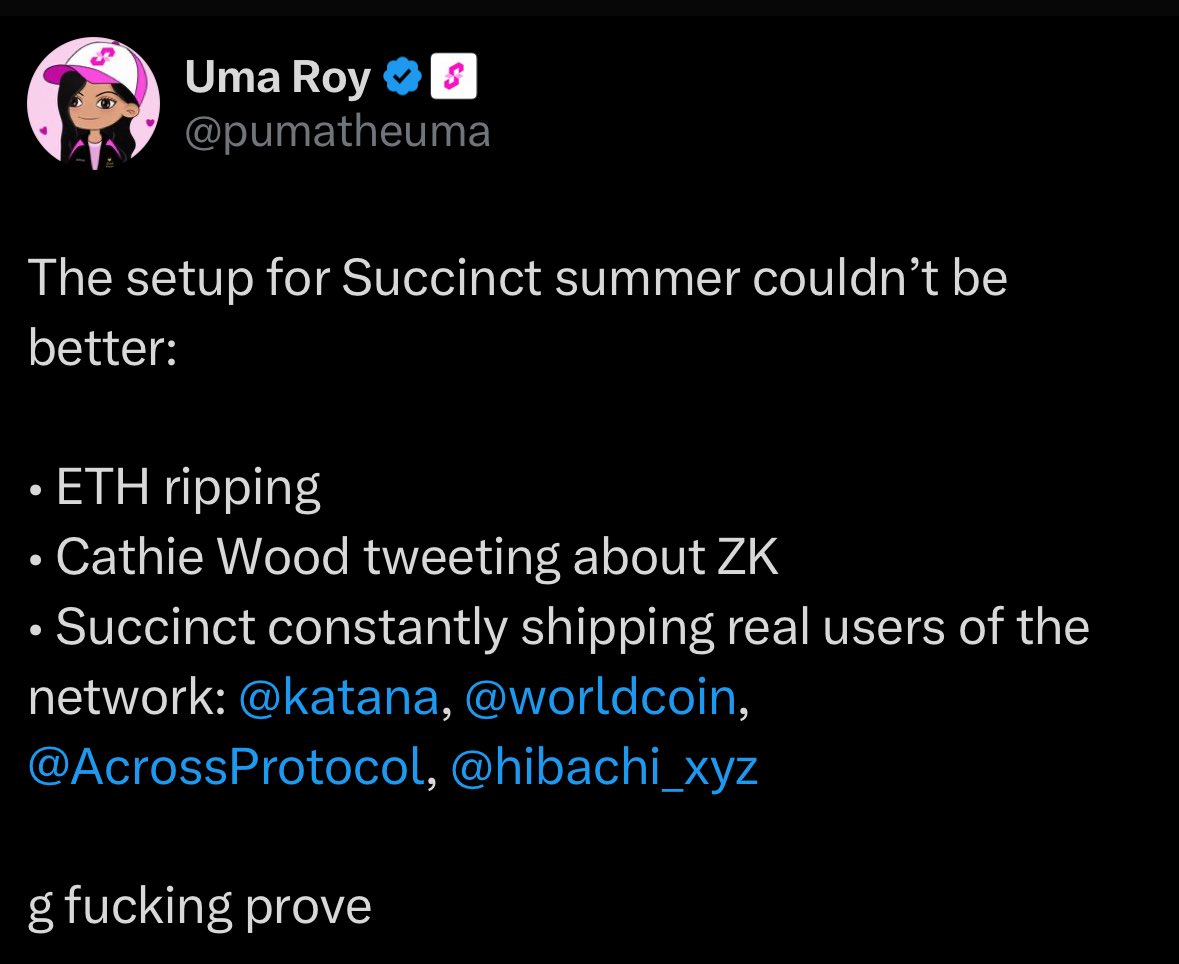Image resolution: width=1179 pixels, height=964 pixels.
Task: Open the Uma Roy display name
Action: [277, 77]
